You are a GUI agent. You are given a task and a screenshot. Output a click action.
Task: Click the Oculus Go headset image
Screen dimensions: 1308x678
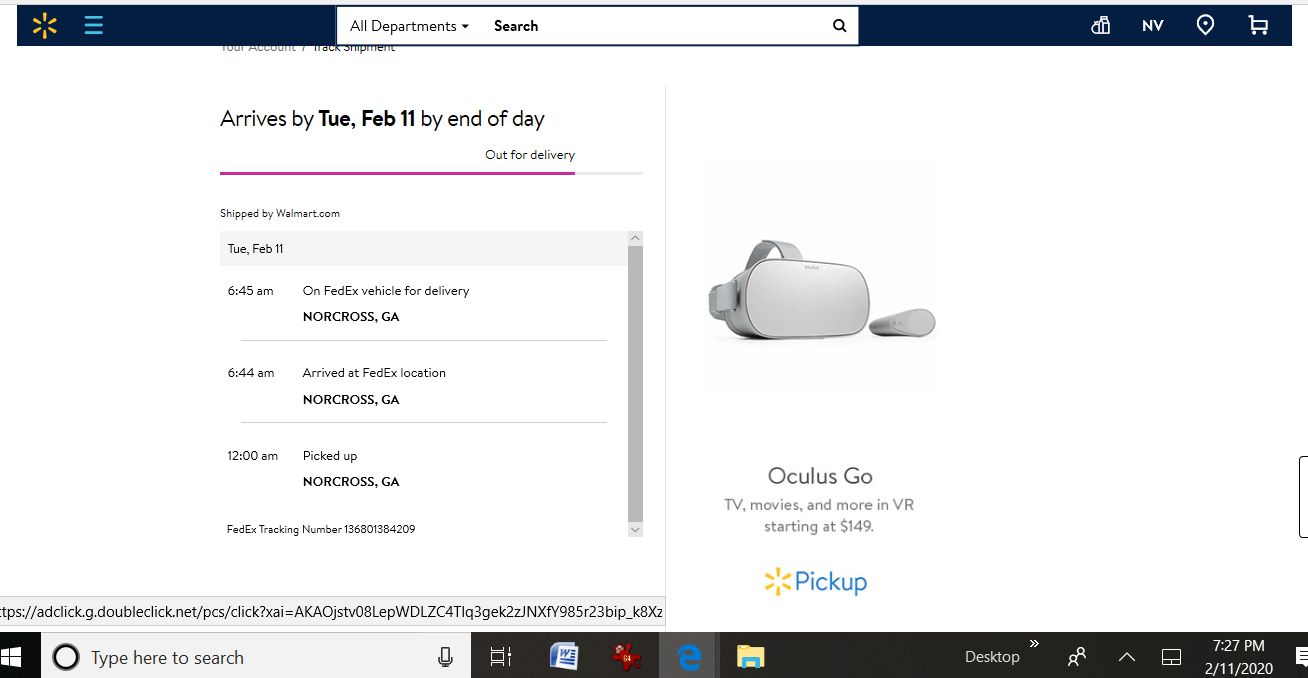[x=821, y=290]
